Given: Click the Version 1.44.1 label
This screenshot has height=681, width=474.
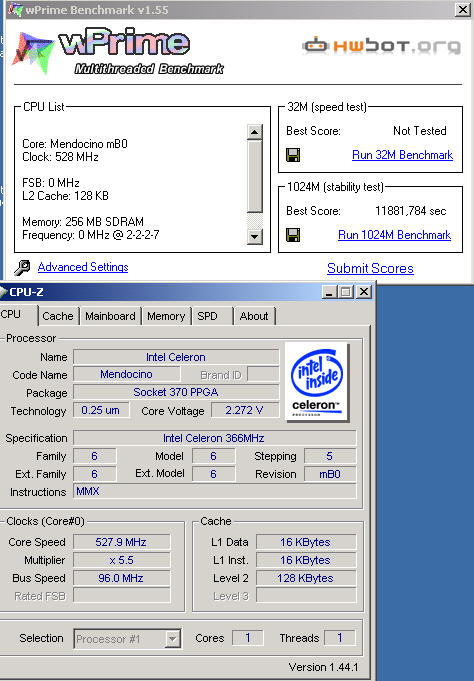Looking at the screenshot, I should (x=323, y=667).
